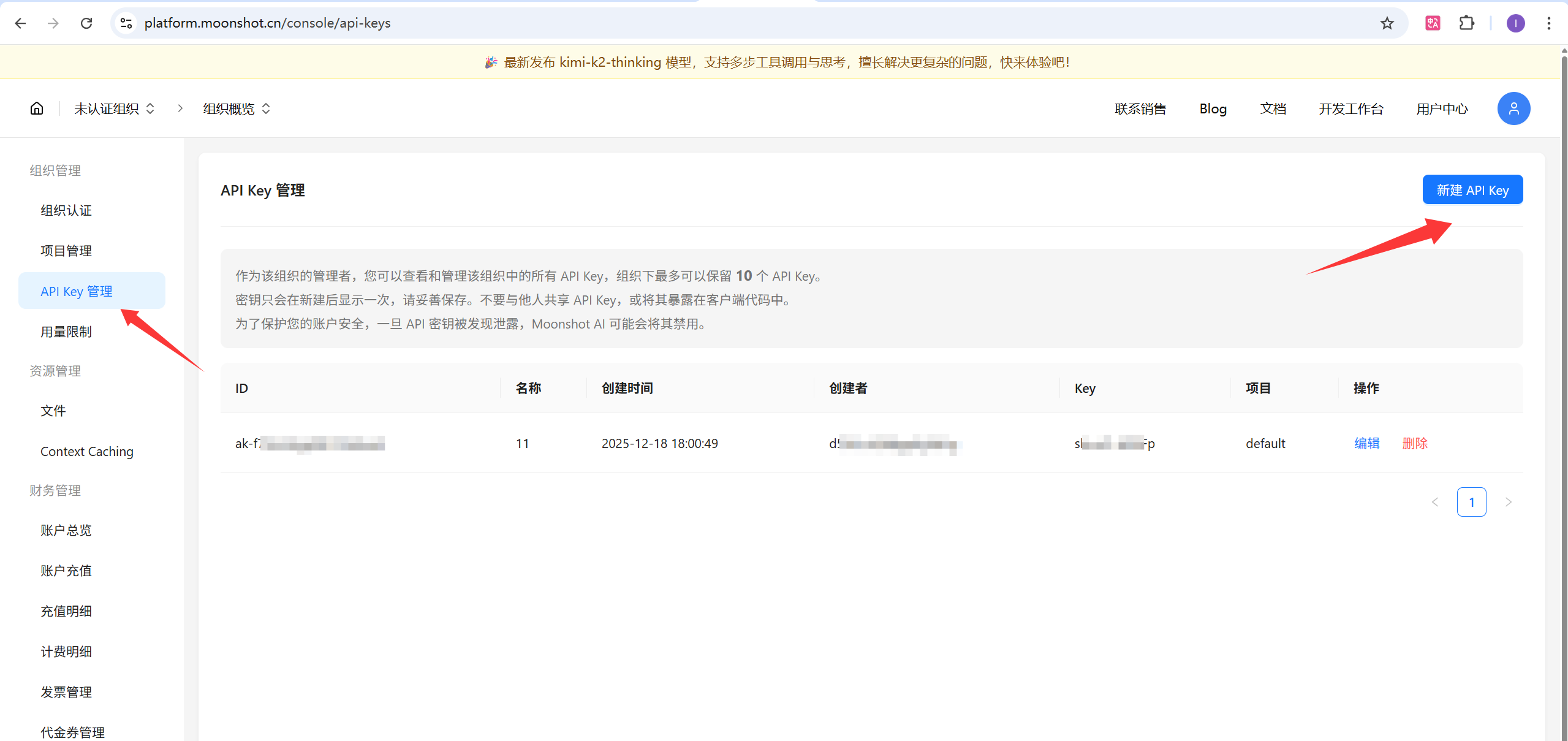1568x741 pixels.
Task: Click the red 删除 link in the key row
Action: [1414, 443]
